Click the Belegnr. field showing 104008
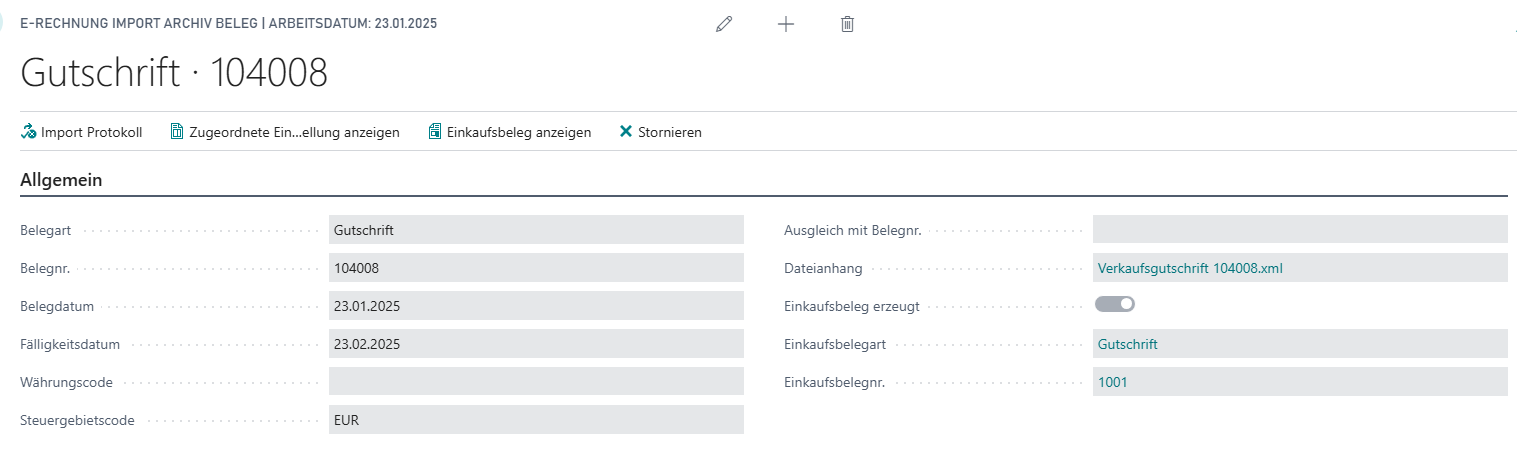This screenshot has width=1517, height=451. pos(535,268)
